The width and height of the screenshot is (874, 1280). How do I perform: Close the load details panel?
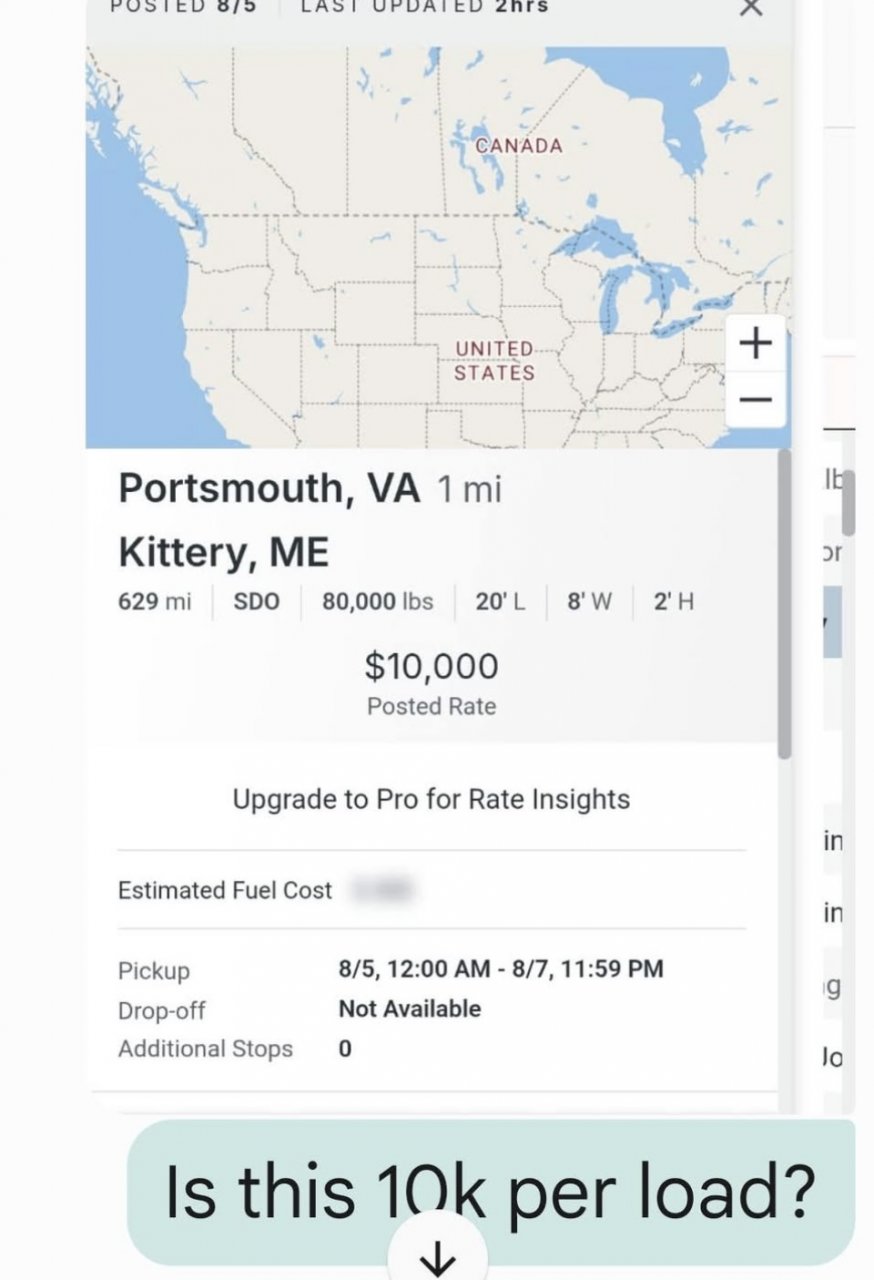coord(750,8)
